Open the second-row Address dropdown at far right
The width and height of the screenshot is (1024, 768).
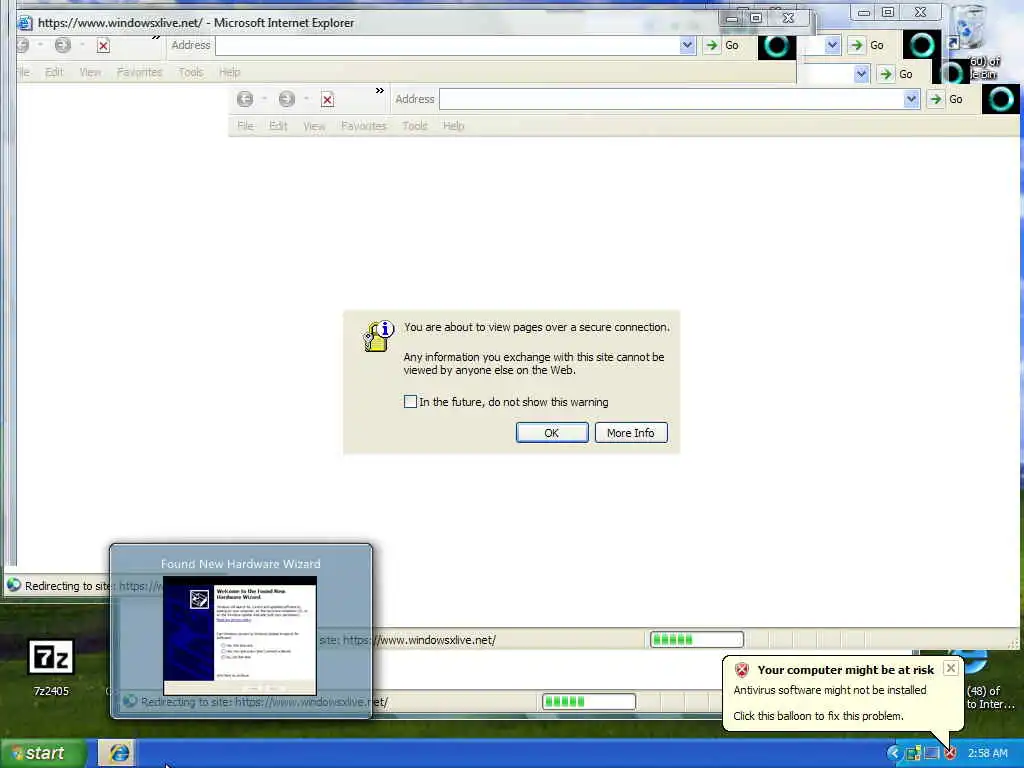861,74
